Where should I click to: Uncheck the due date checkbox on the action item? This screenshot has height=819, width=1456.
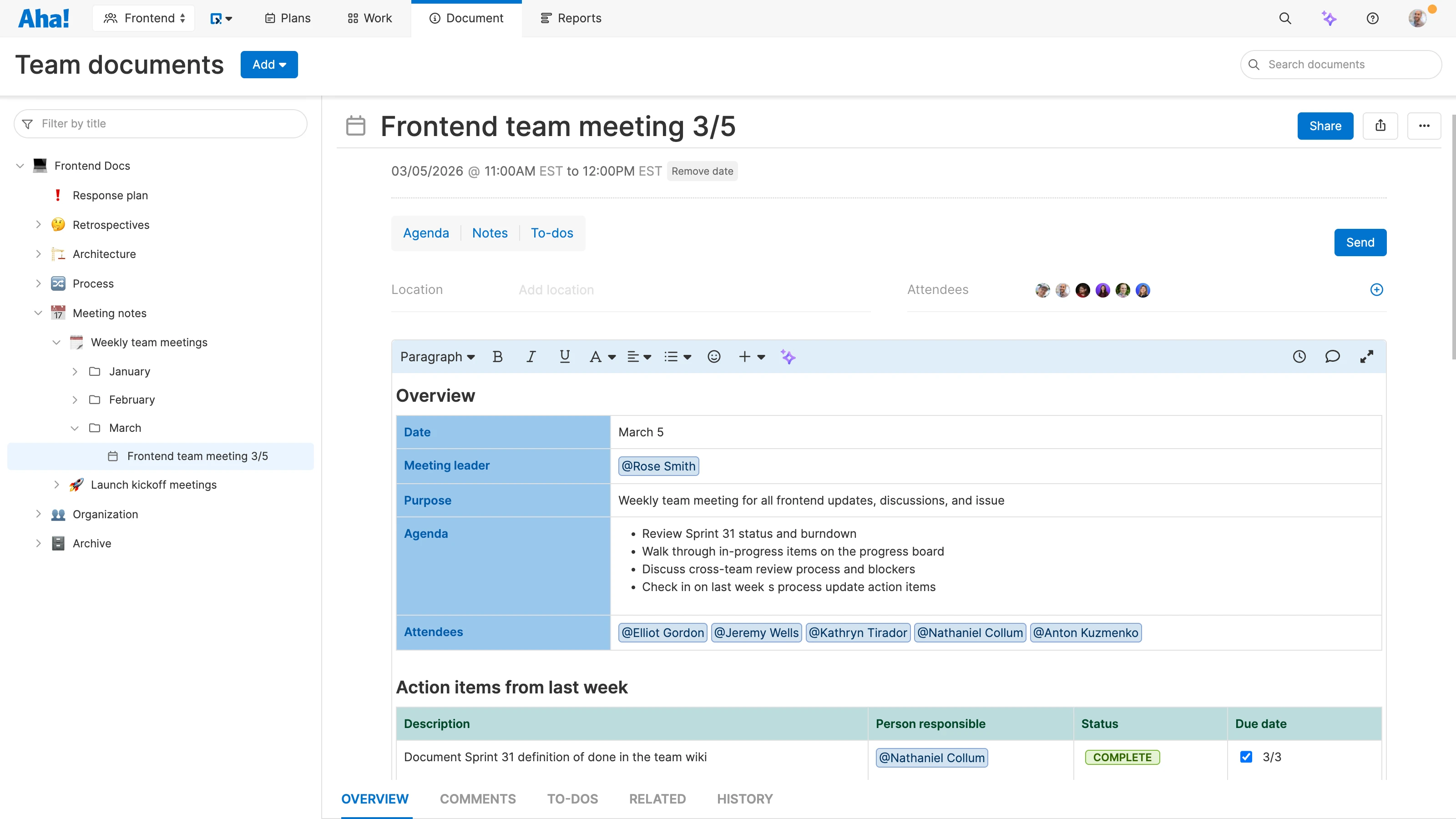(1246, 757)
